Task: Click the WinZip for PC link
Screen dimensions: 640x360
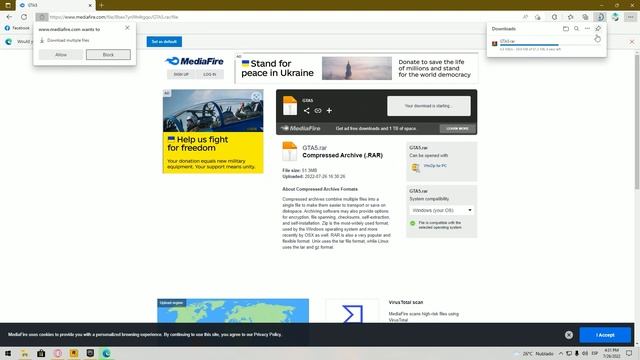Action: [x=435, y=166]
